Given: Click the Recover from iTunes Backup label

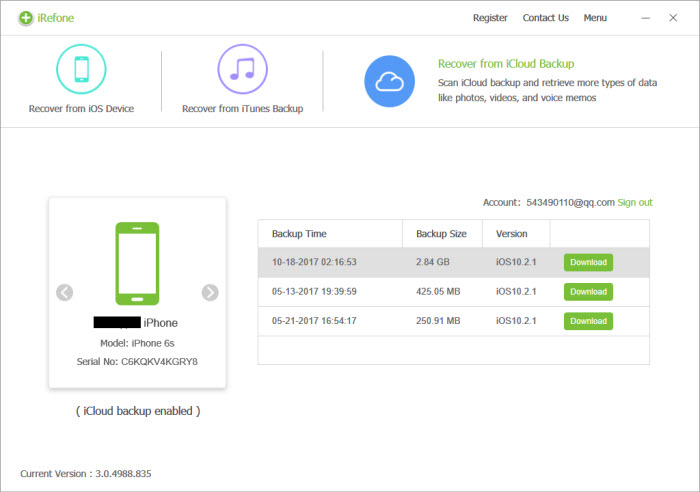Looking at the screenshot, I should pos(242,108).
